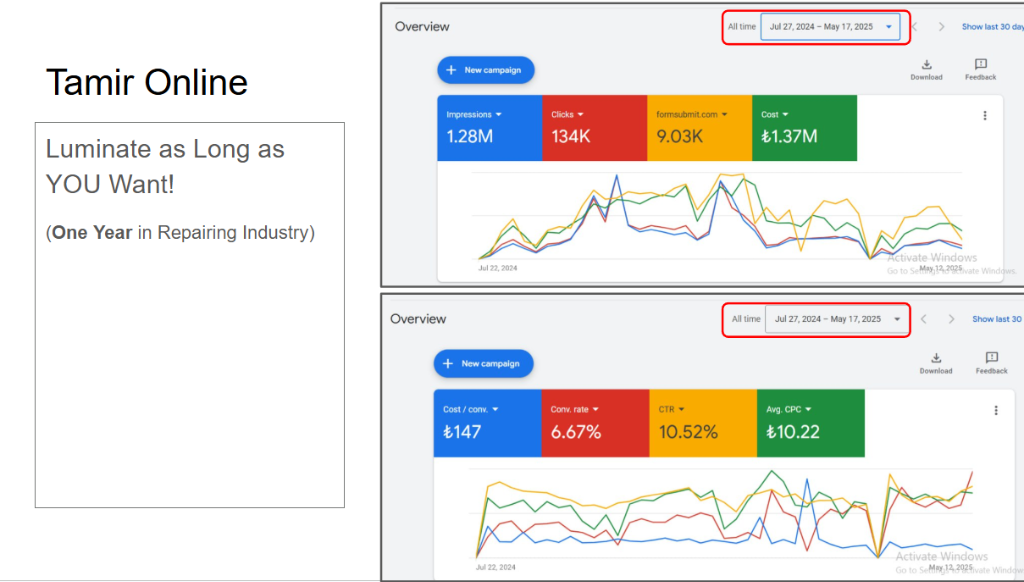Open the formsubmit.com metric dropdown
Viewport: 1024px width, 582px height.
click(692, 114)
